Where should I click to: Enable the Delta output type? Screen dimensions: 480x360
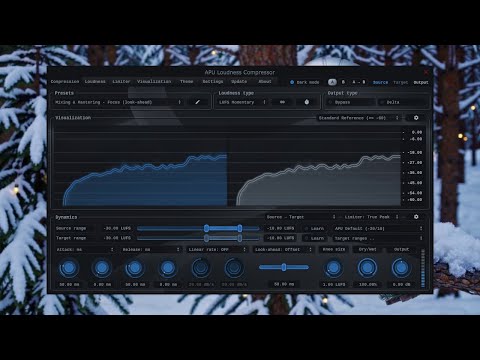[x=402, y=102]
